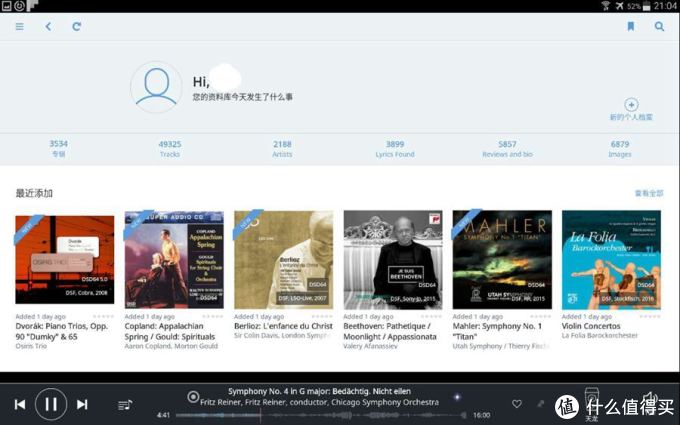Screen dimensions: 680x425
Task: Click the Hi, greeting heading
Action: click(201, 82)
